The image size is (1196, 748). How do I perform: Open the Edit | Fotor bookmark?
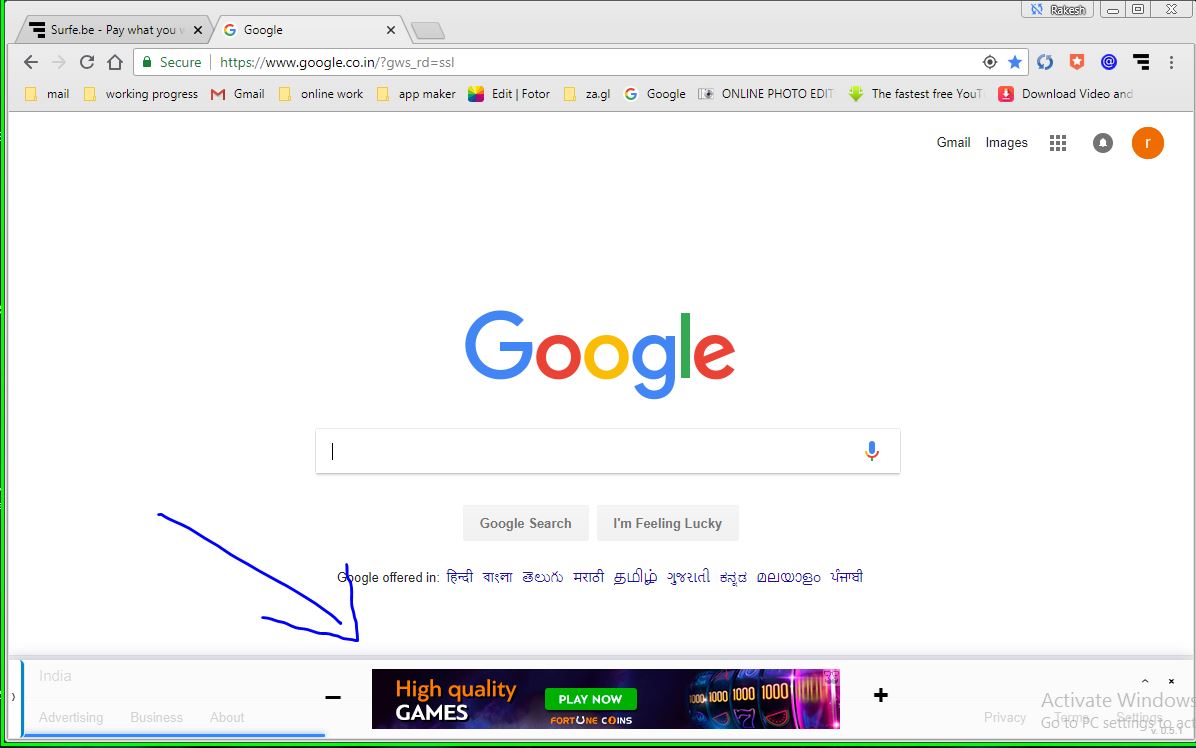509,94
